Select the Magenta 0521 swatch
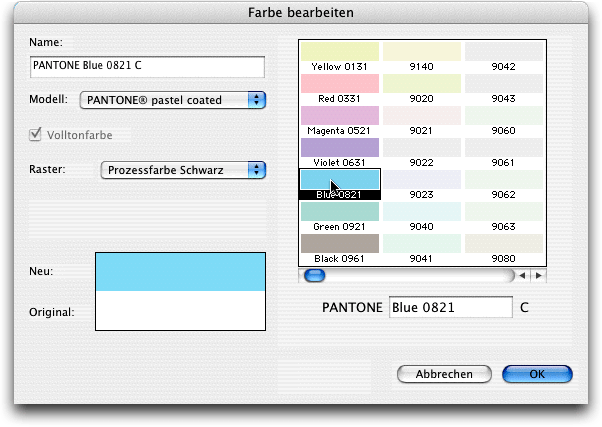 pos(340,116)
